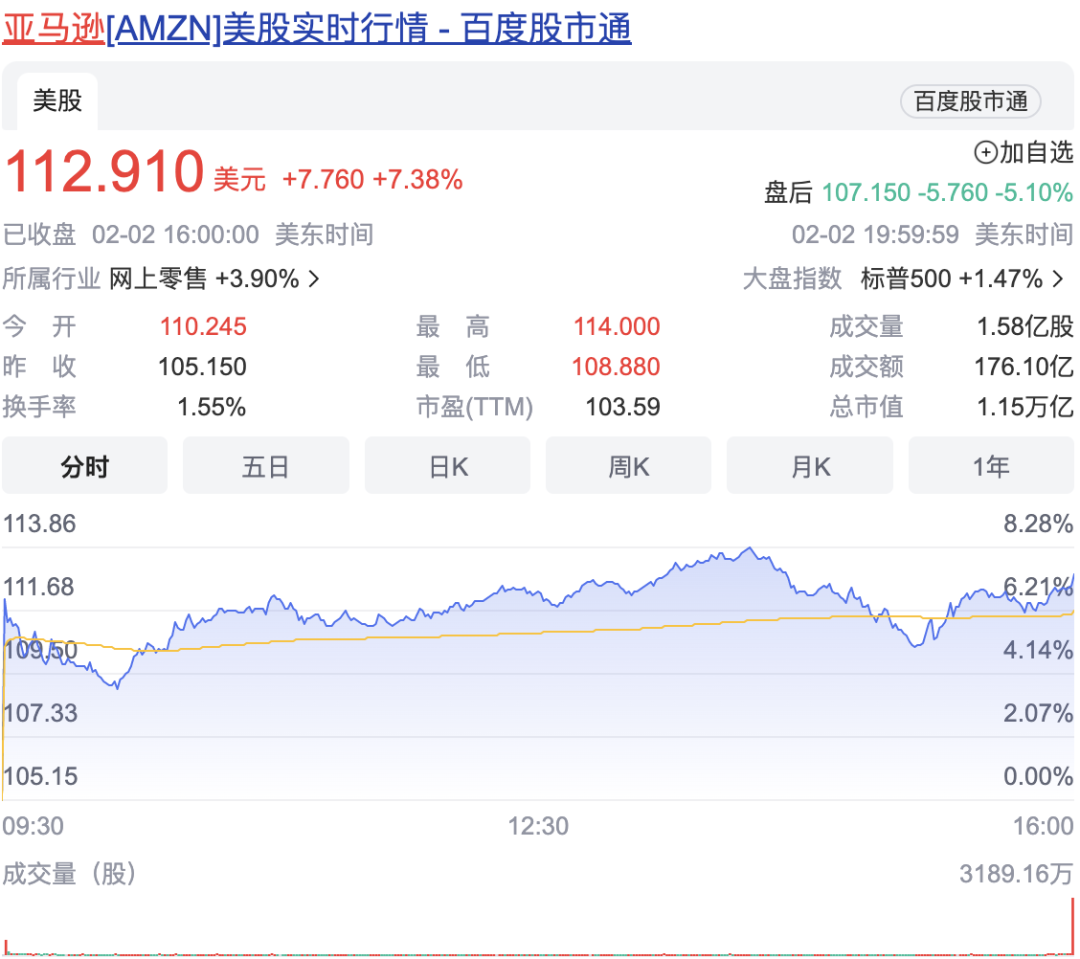Show the 月K monthly chart
The height and width of the screenshot is (959, 1080).
(809, 466)
